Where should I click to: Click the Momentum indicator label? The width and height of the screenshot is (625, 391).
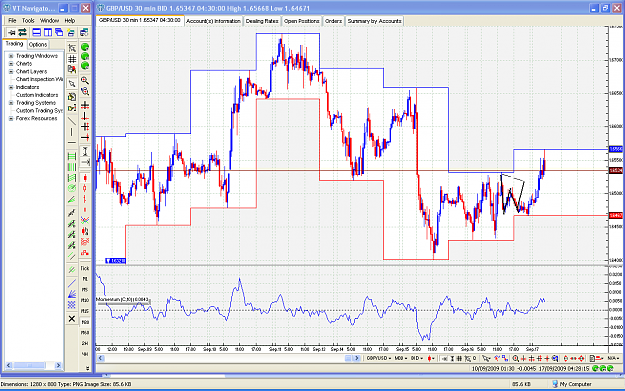click(x=122, y=299)
